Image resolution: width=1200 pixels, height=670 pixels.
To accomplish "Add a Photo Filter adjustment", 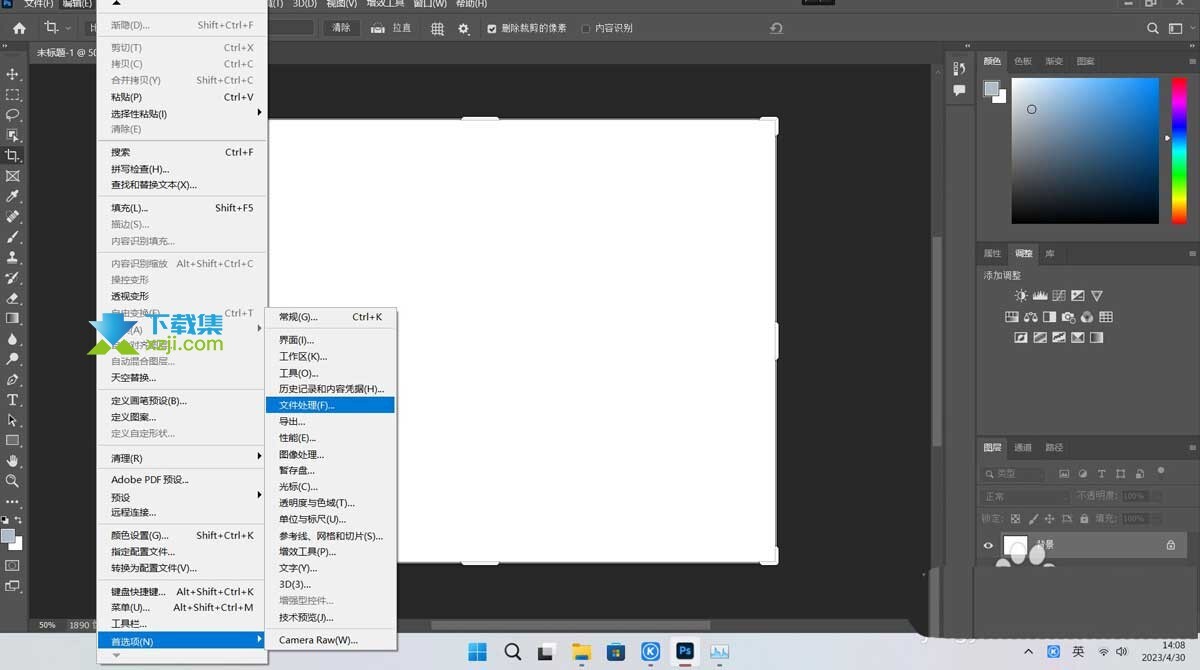I will coord(1068,317).
